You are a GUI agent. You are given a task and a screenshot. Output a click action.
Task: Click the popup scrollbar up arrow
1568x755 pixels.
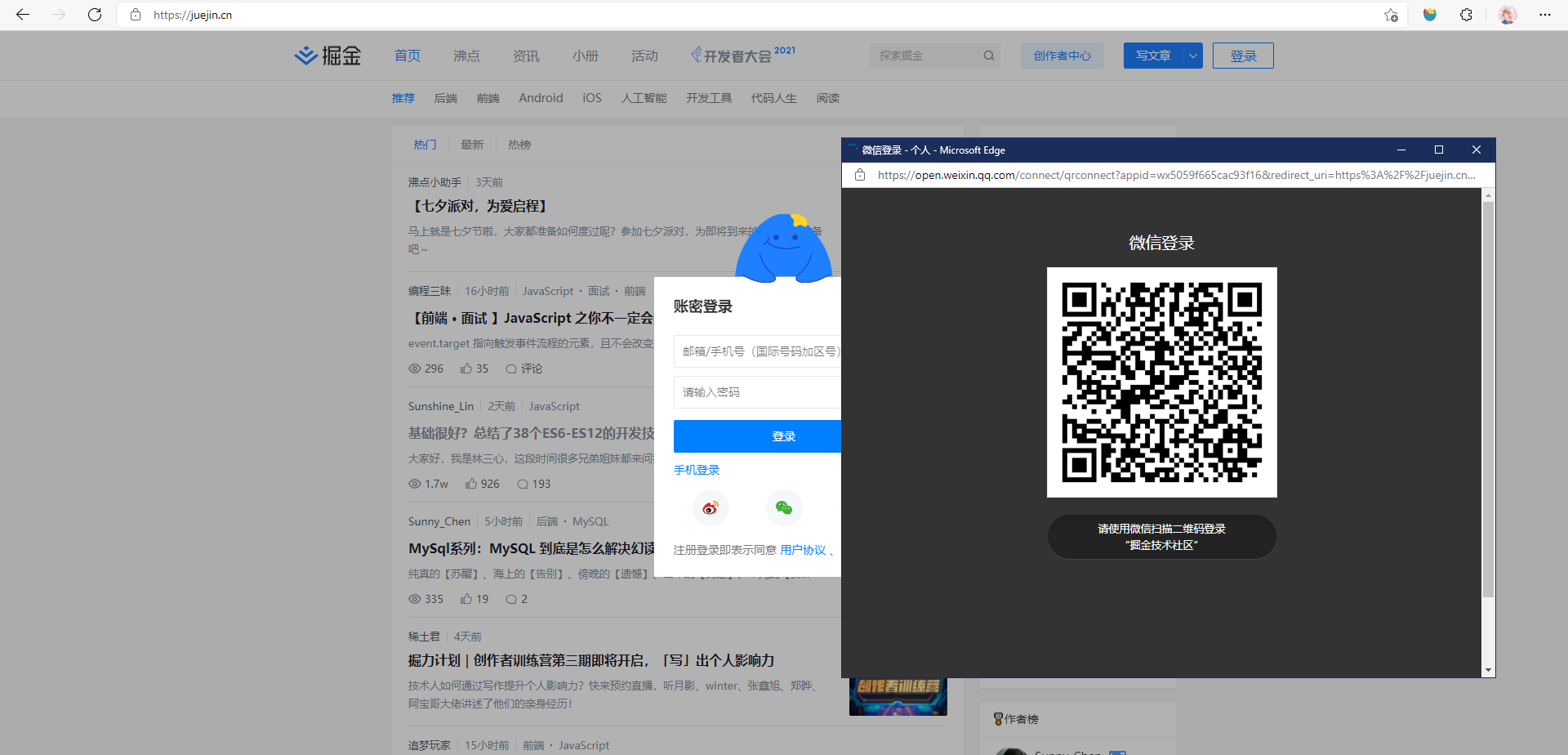point(1489,195)
